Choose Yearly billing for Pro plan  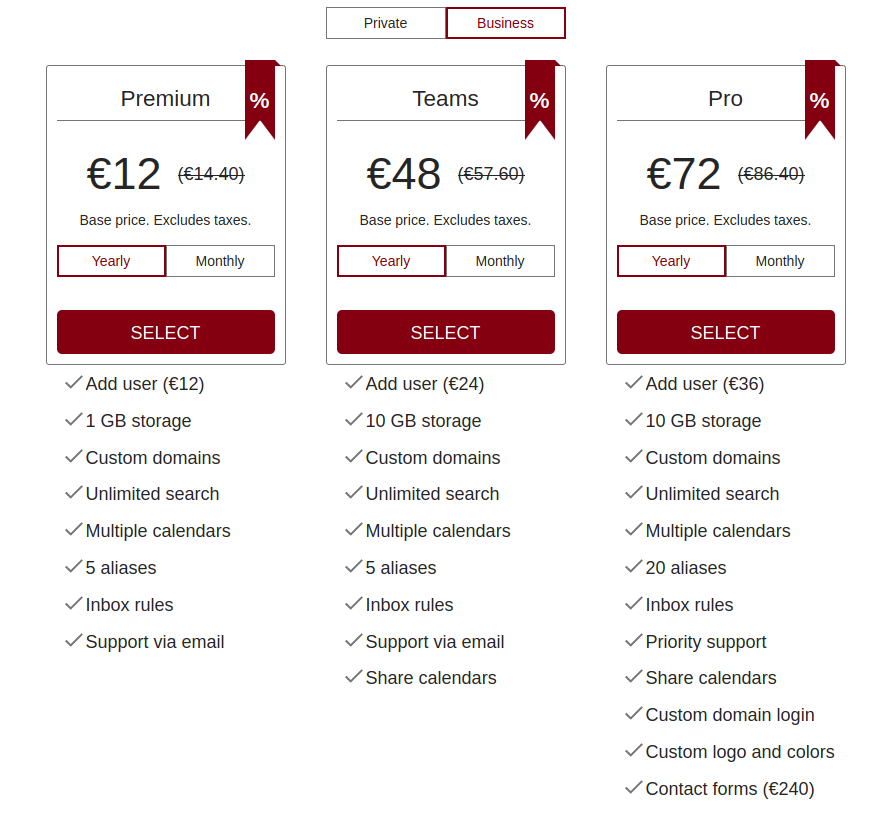click(671, 261)
